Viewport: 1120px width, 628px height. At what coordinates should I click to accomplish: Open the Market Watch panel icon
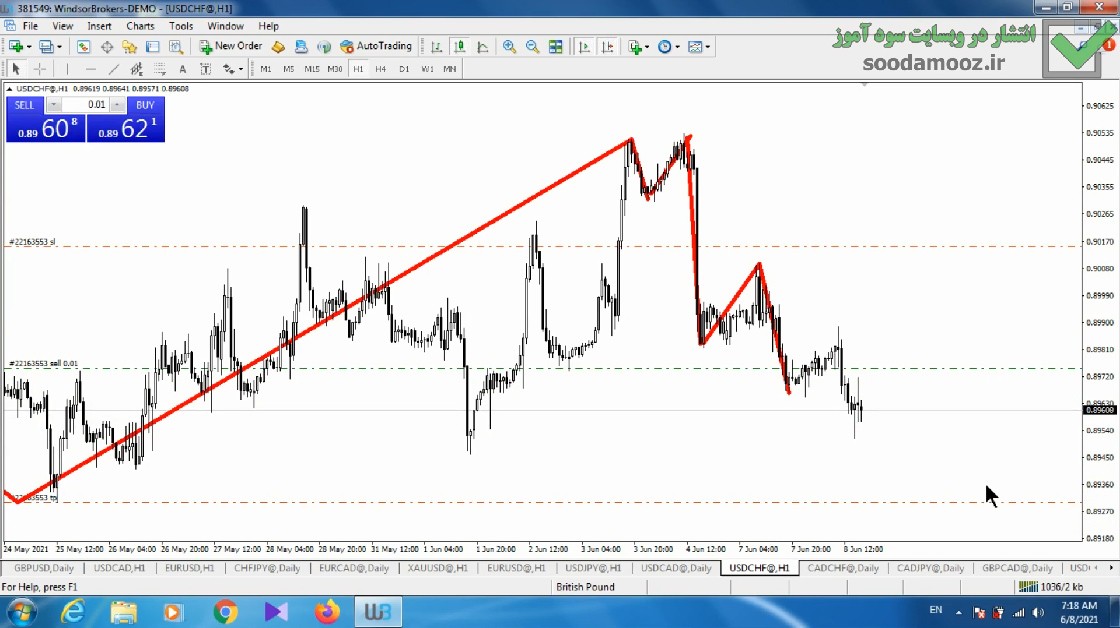click(x=84, y=46)
